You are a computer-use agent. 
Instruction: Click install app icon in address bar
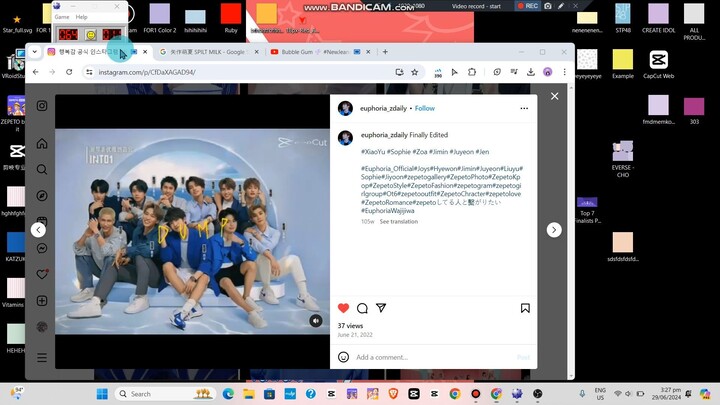[399, 72]
